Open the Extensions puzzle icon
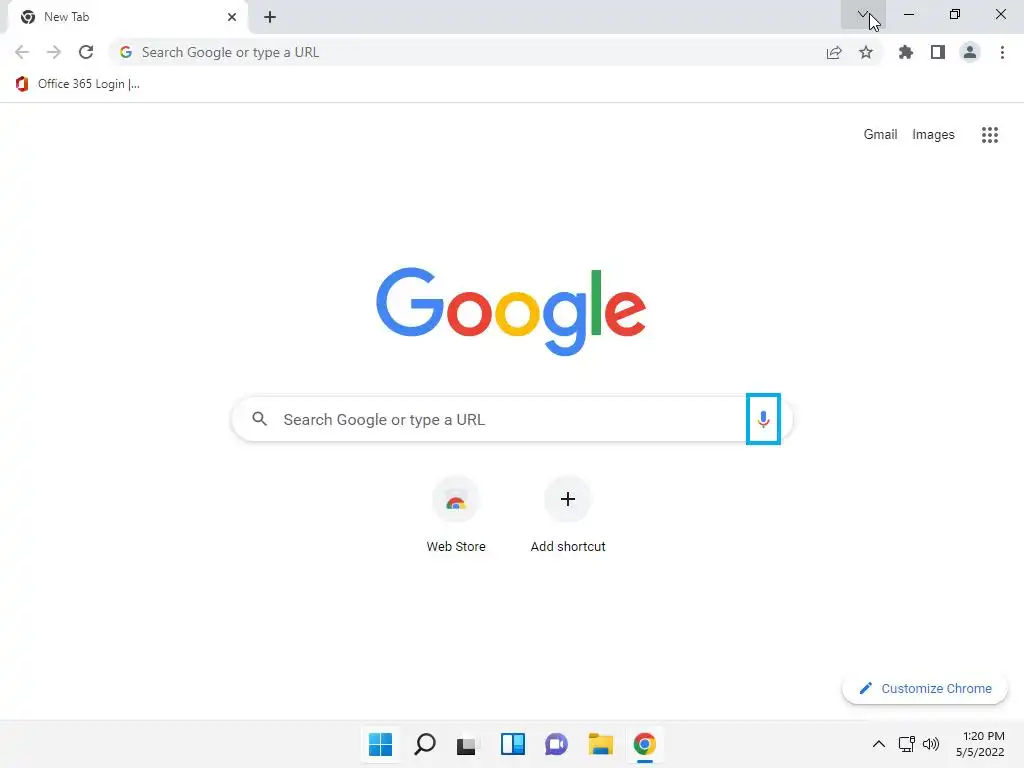Image resolution: width=1024 pixels, height=768 pixels. pos(906,52)
